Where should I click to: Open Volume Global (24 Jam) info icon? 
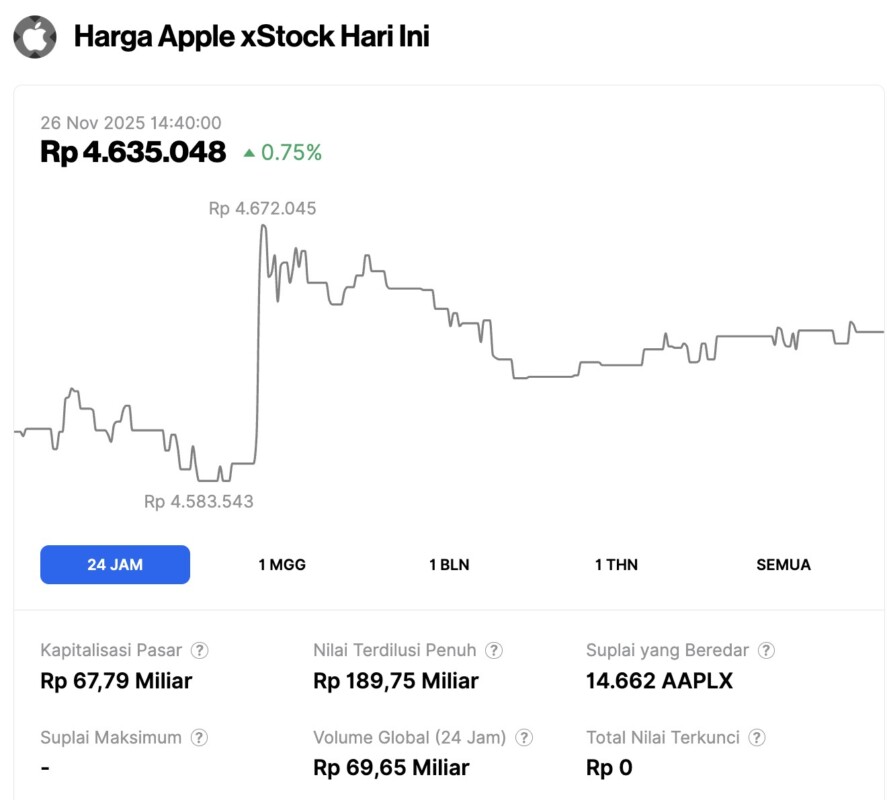click(x=524, y=738)
